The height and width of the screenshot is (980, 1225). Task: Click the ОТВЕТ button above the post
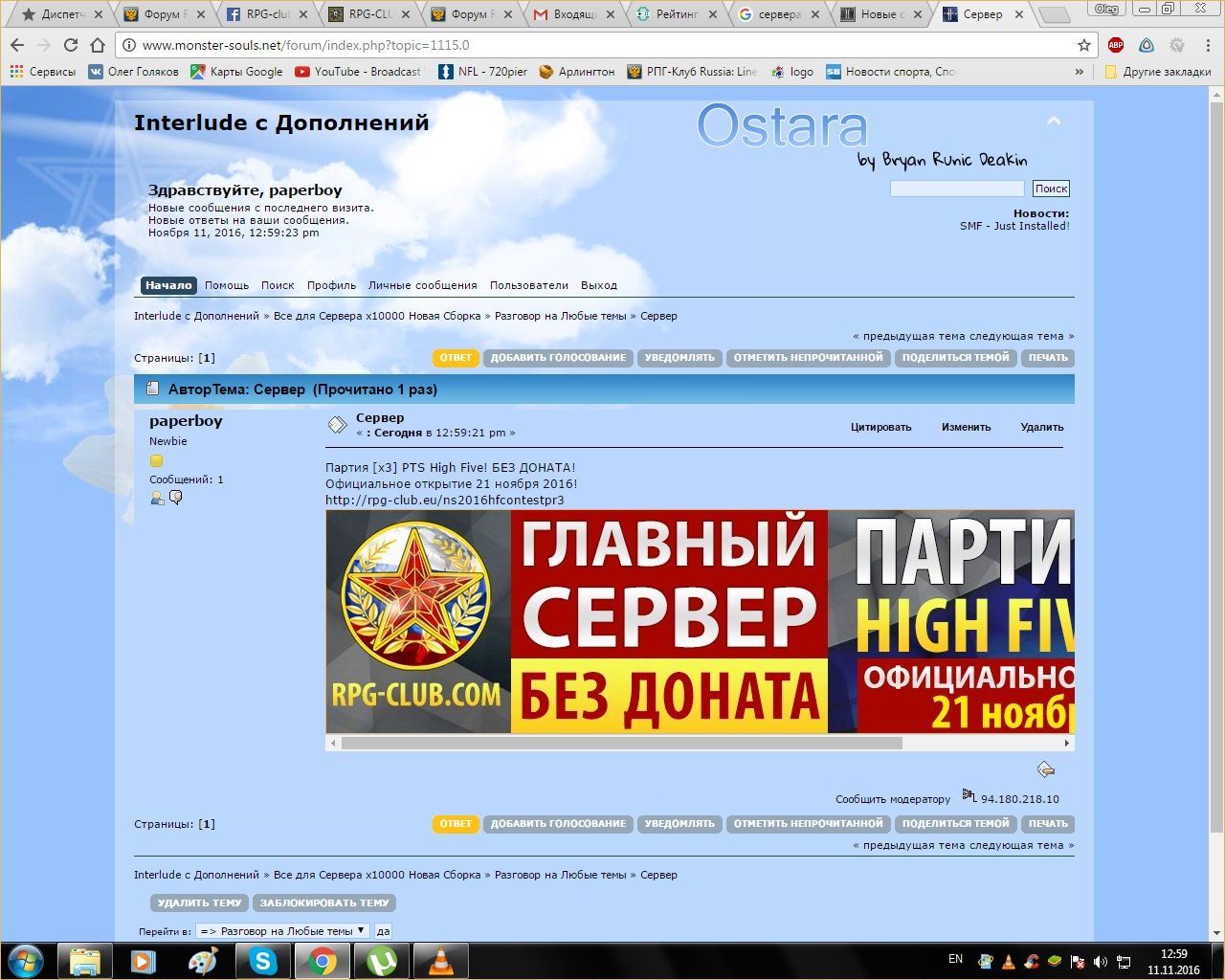(456, 358)
